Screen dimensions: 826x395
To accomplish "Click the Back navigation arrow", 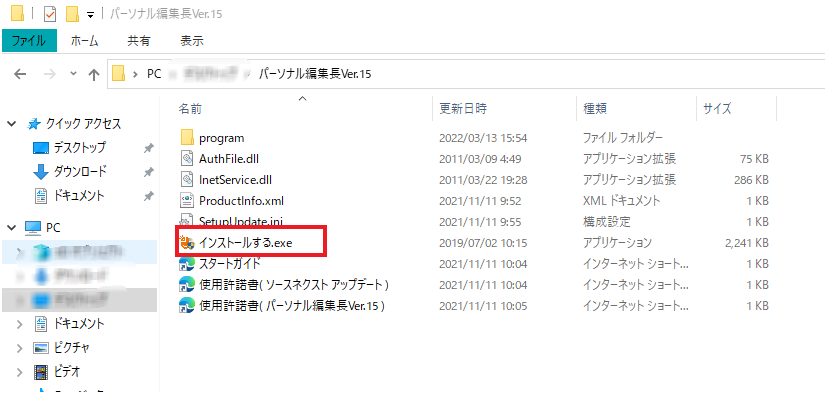I will pyautogui.click(x=20, y=74).
